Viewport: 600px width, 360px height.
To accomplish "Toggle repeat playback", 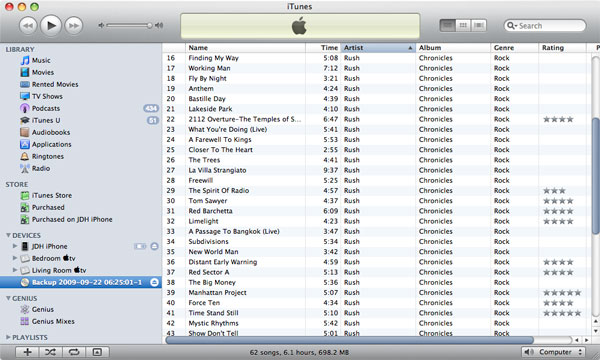I will (x=74, y=352).
